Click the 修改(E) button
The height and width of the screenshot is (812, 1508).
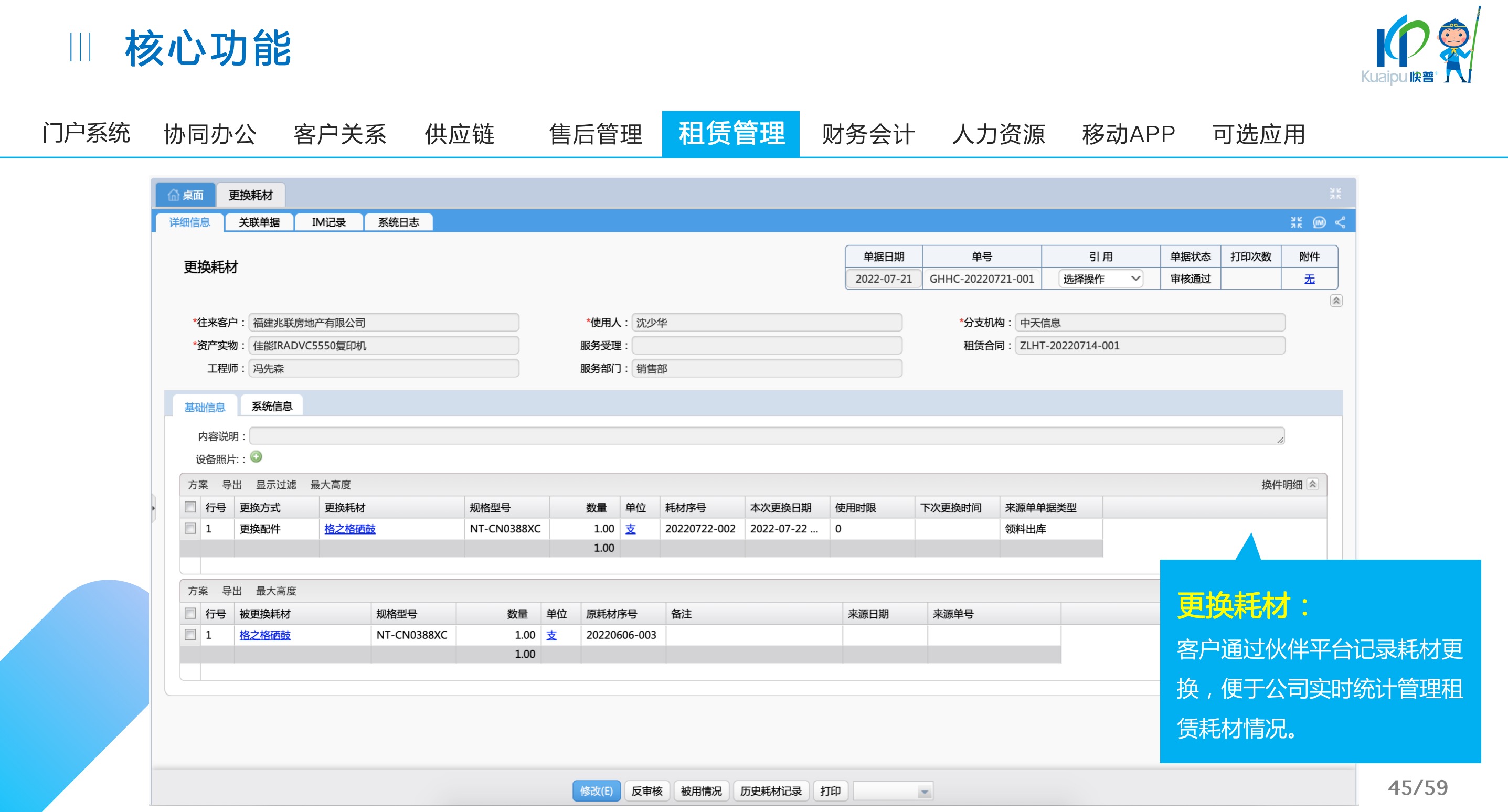[596, 792]
